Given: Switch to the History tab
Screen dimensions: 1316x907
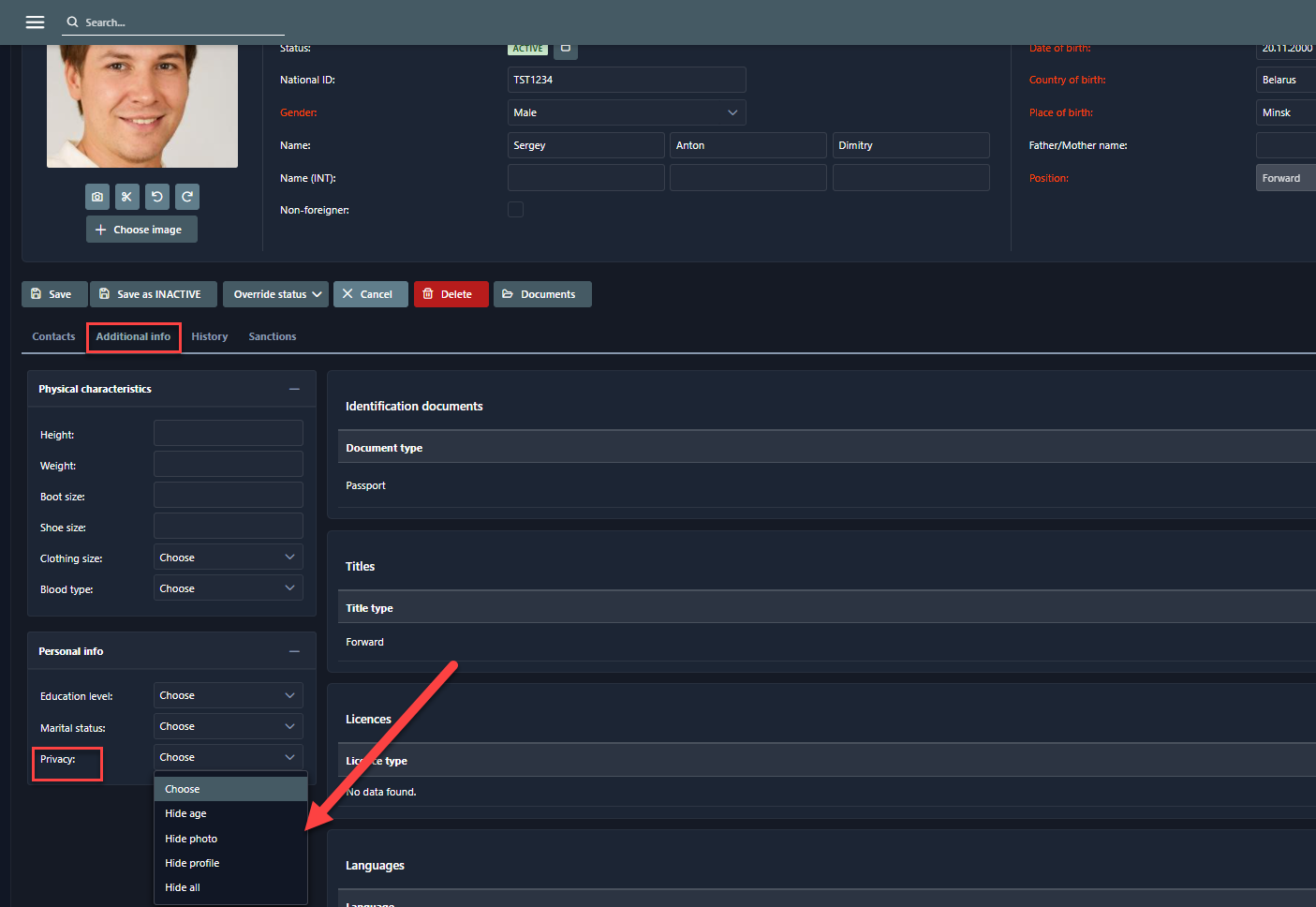Looking at the screenshot, I should pyautogui.click(x=210, y=336).
